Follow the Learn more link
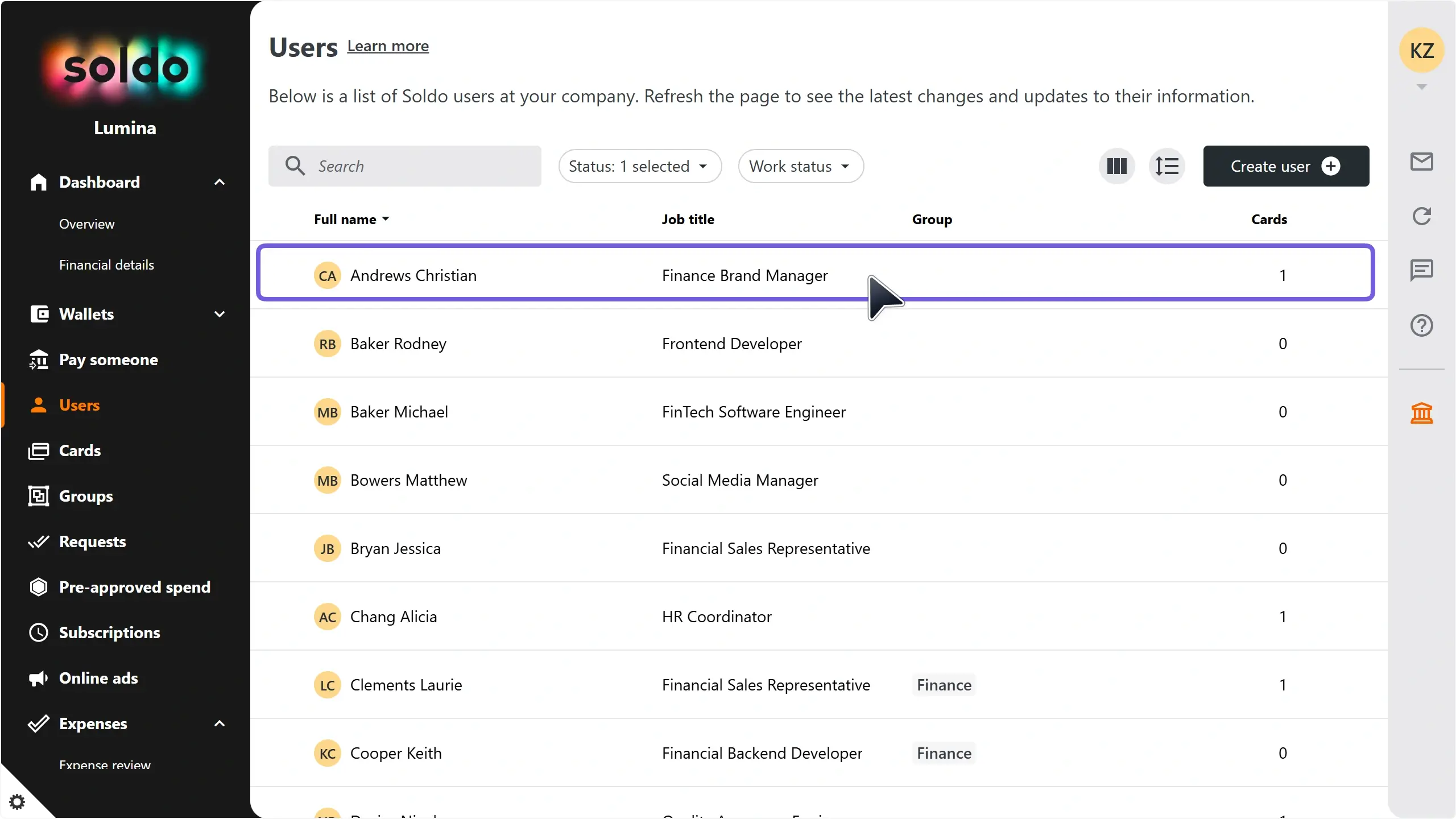The width and height of the screenshot is (1456, 819). (x=388, y=46)
